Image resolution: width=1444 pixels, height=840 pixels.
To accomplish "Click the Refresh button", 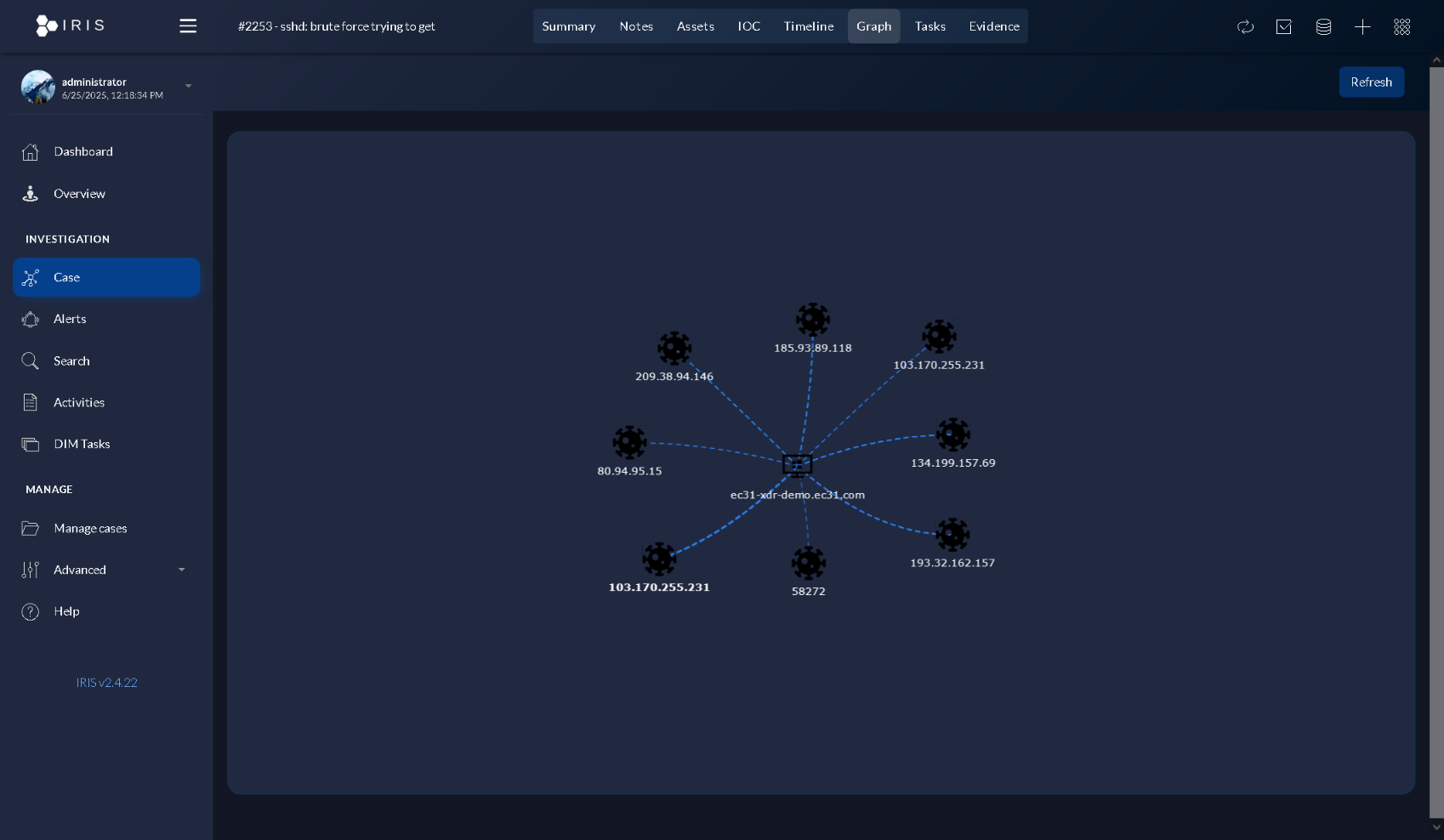I will pyautogui.click(x=1372, y=82).
